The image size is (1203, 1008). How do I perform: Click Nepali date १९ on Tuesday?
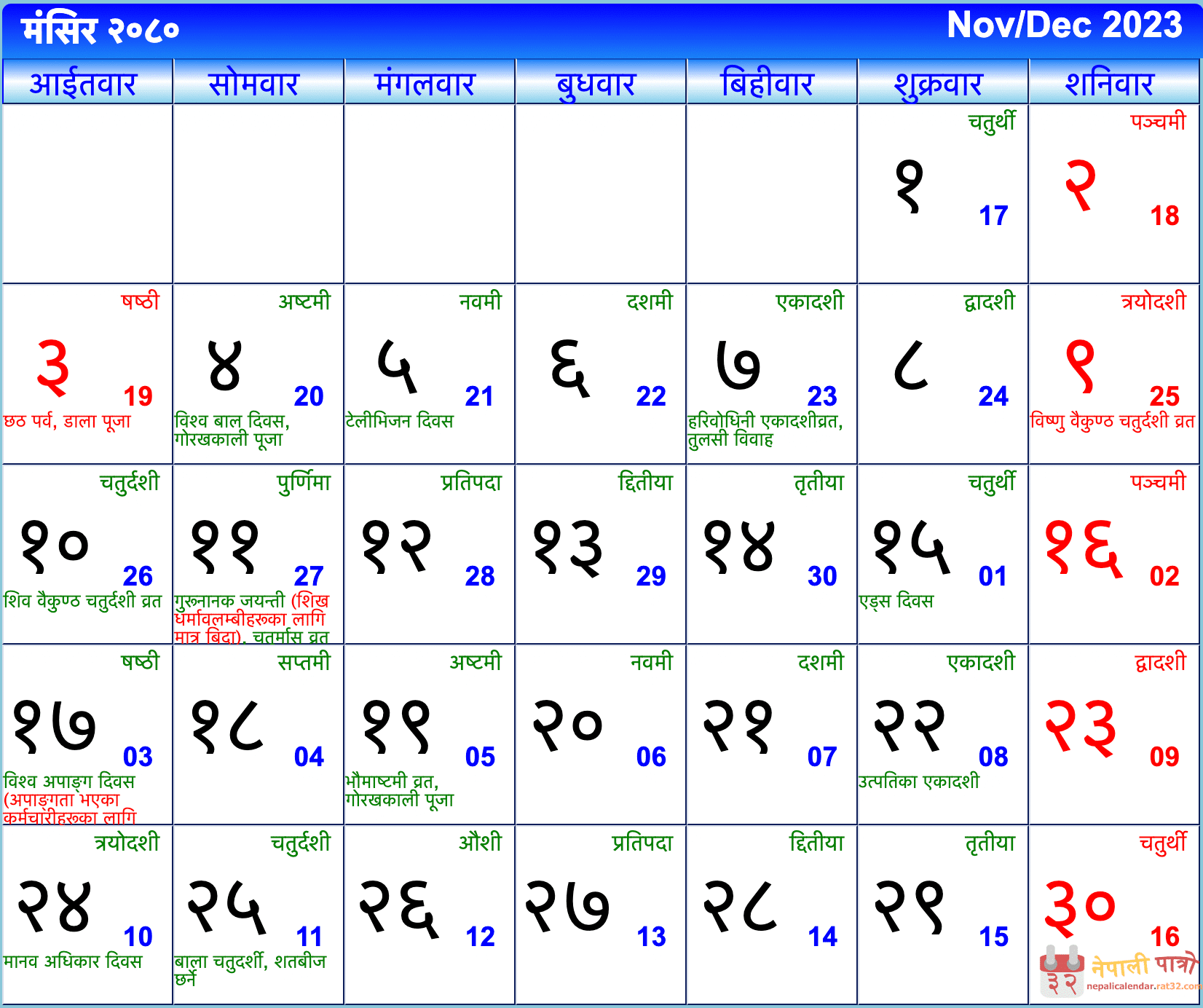click(397, 727)
